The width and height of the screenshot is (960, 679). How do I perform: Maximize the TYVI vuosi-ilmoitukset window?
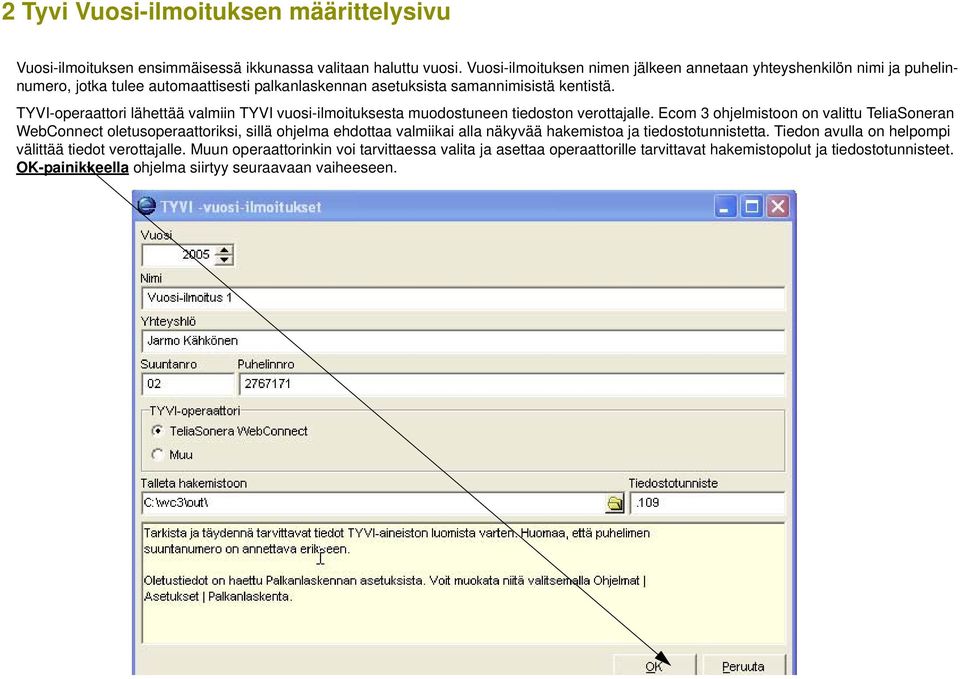(751, 207)
